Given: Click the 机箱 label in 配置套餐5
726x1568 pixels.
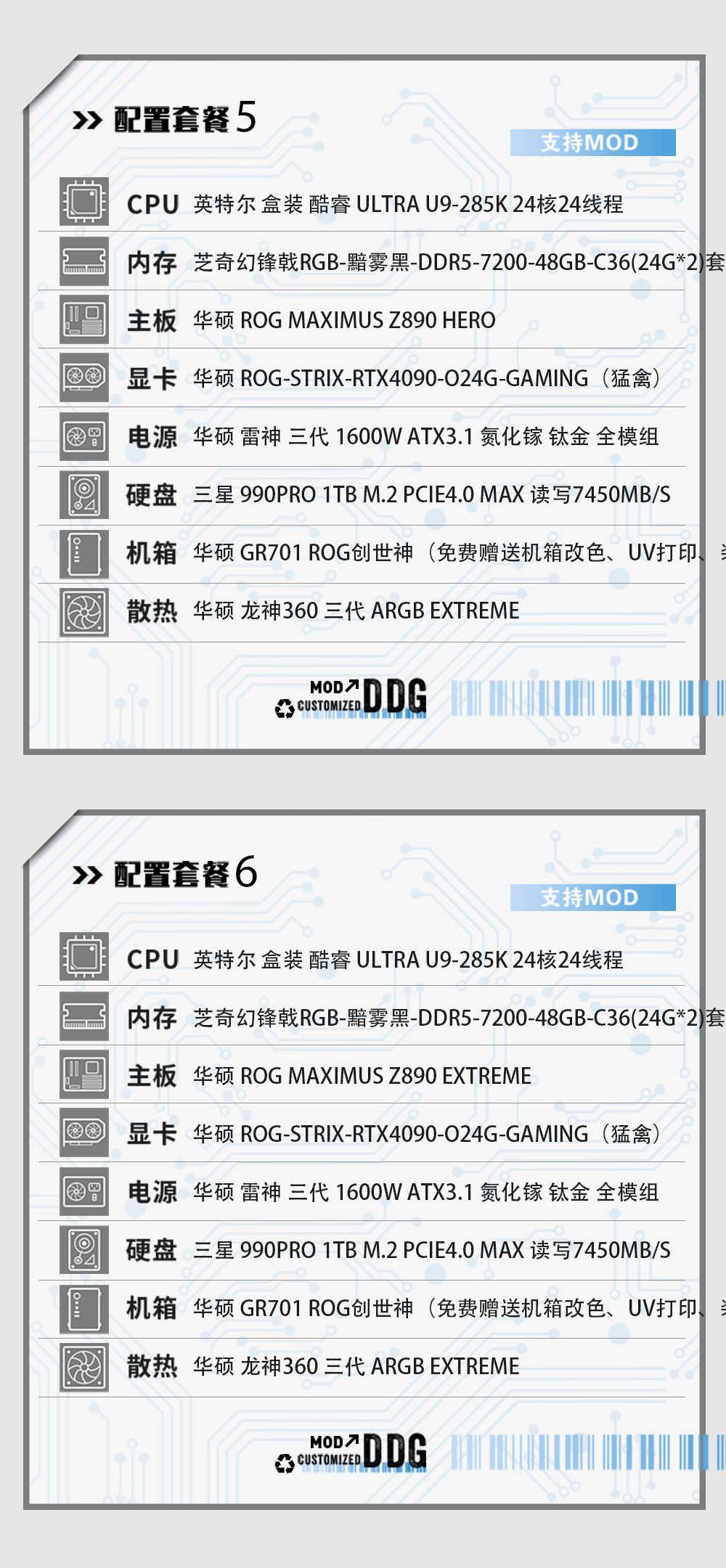Looking at the screenshot, I should tap(152, 553).
